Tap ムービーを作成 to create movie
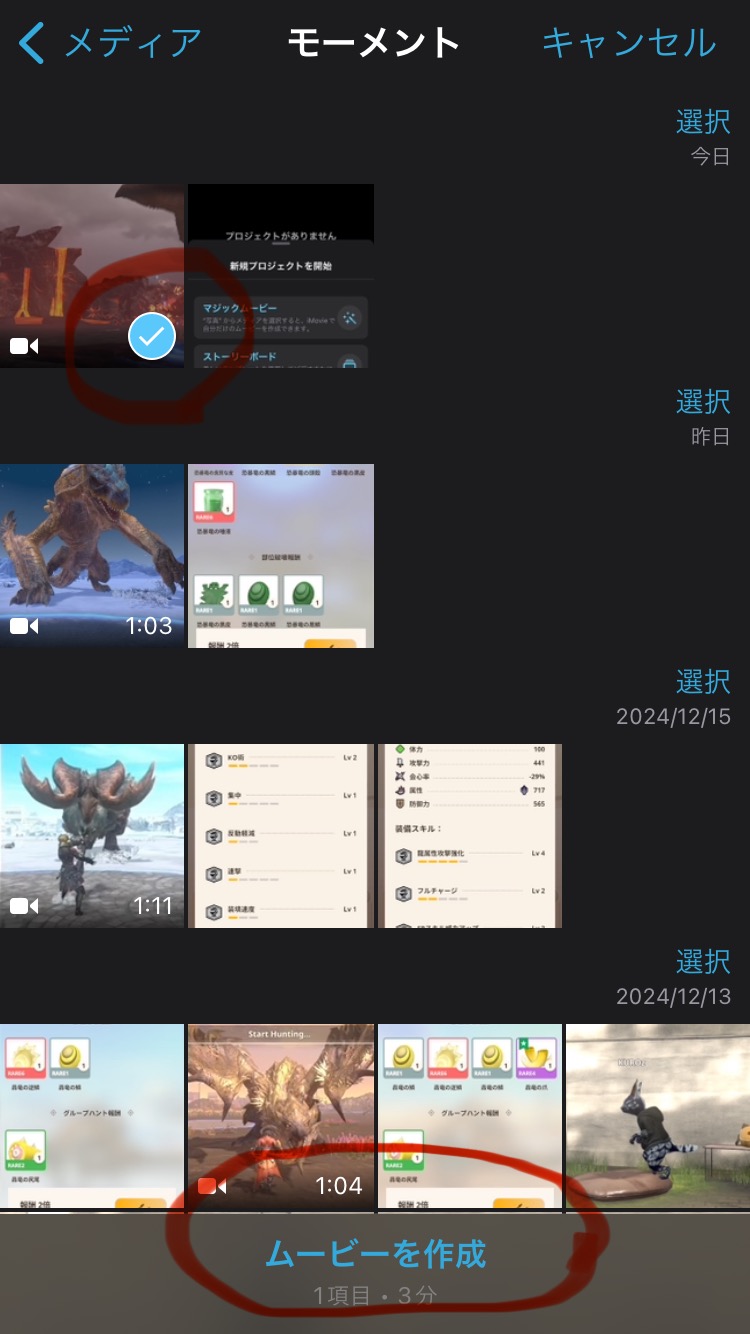 376,1253
